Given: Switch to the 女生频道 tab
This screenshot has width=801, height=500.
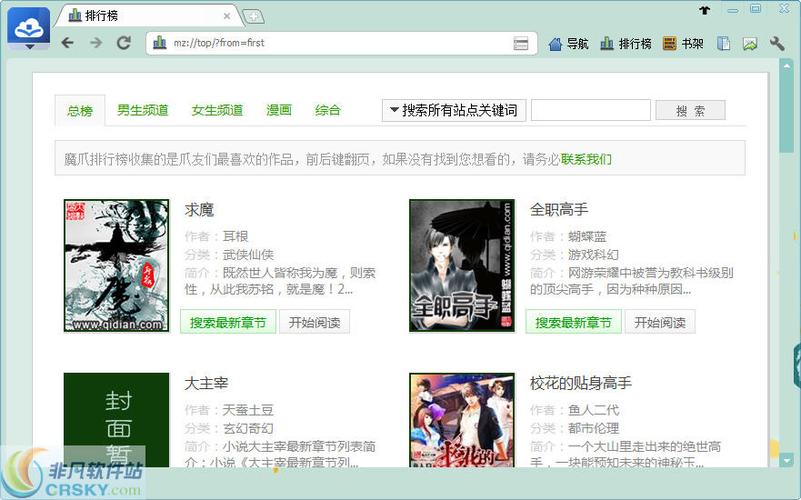Looking at the screenshot, I should pyautogui.click(x=217, y=110).
